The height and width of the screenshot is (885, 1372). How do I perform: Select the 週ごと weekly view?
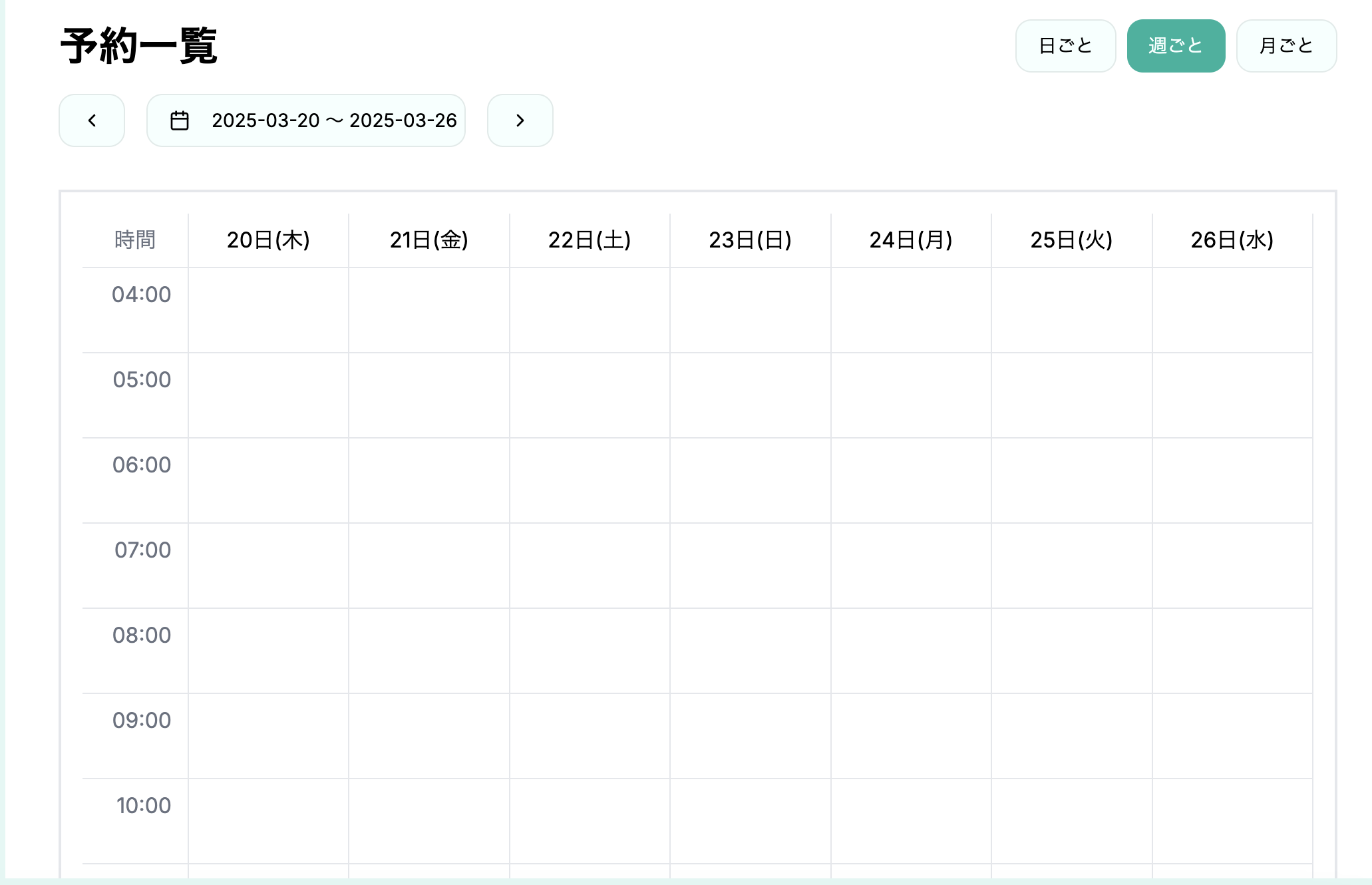pyautogui.click(x=1176, y=46)
